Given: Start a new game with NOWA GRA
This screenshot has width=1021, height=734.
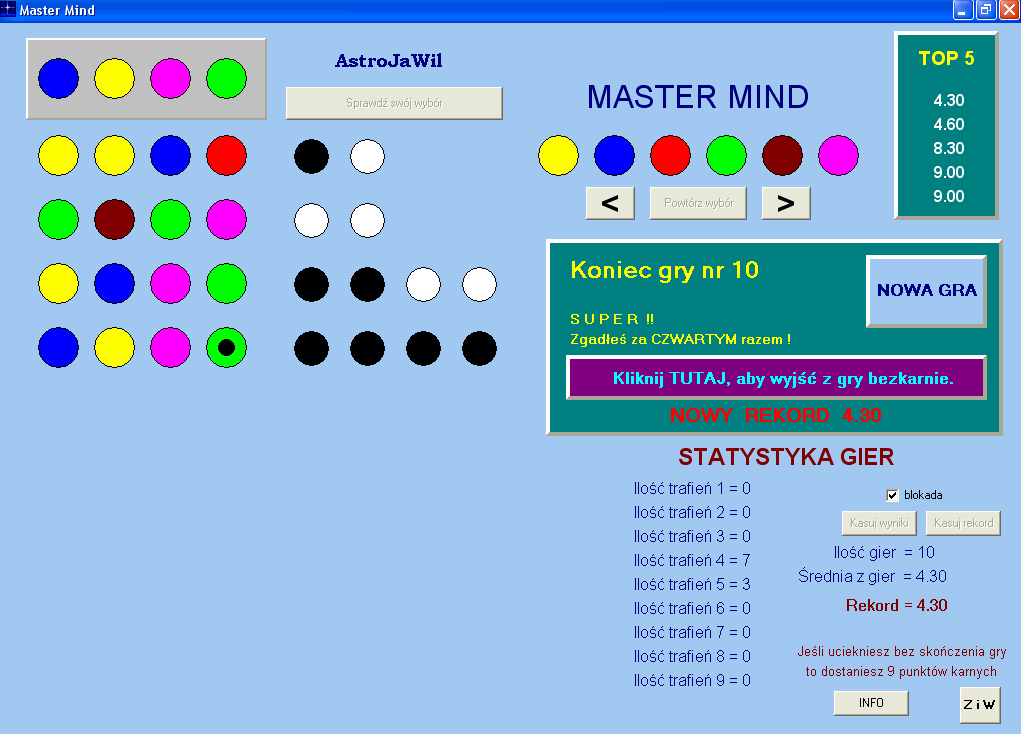Looking at the screenshot, I should (x=927, y=290).
